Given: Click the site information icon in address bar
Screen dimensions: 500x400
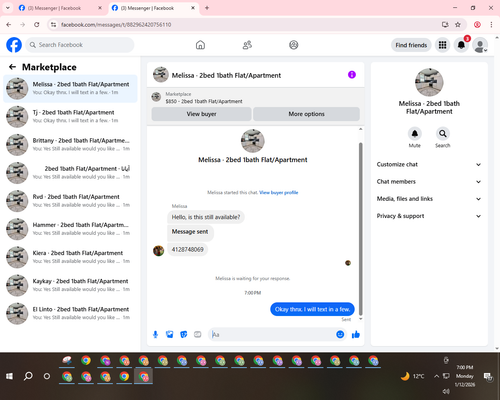Looking at the screenshot, I should coord(53,25).
